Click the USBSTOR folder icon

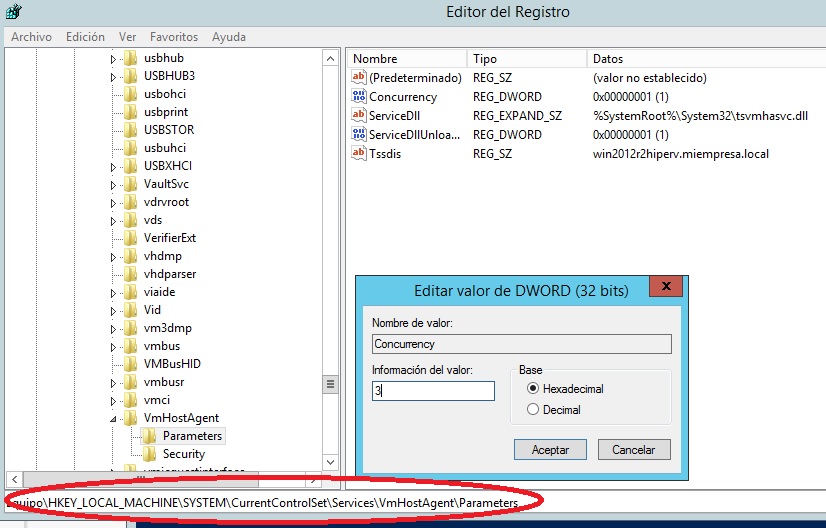pyautogui.click(x=130, y=130)
